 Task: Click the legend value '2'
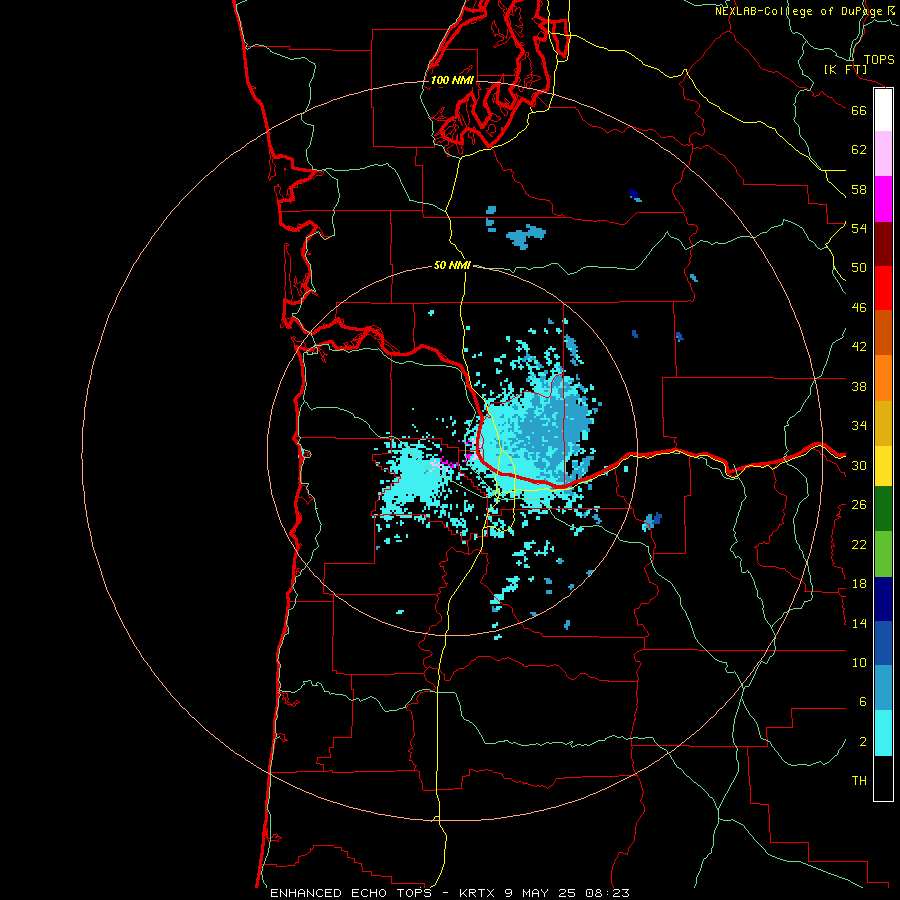coord(863,742)
